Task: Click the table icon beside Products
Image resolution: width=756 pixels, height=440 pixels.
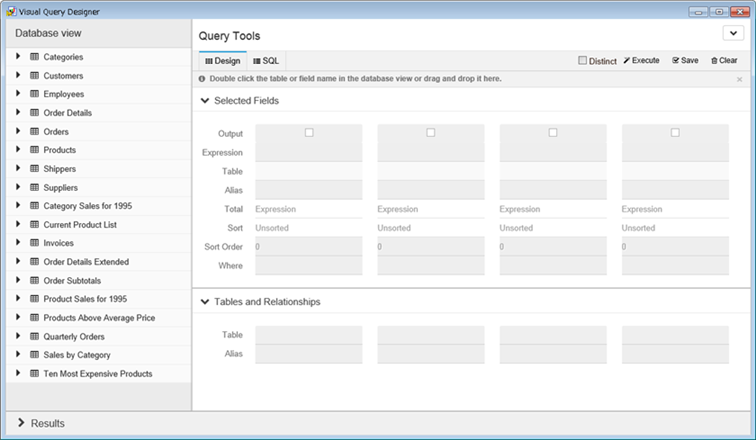Action: (34, 150)
